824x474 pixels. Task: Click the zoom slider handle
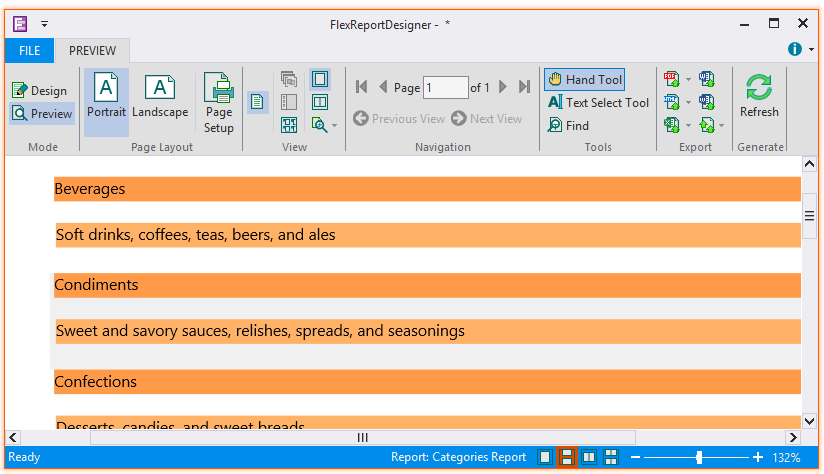click(698, 457)
